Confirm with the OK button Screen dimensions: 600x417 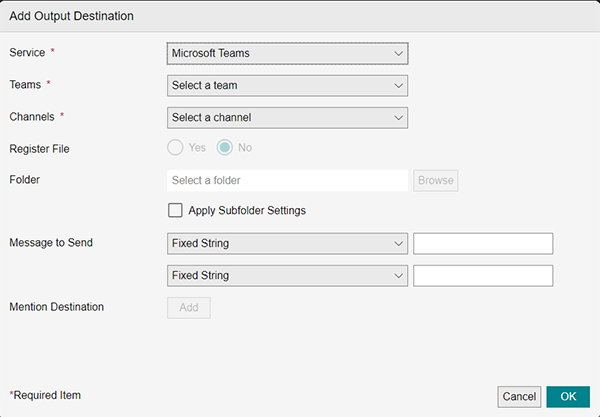tap(568, 397)
